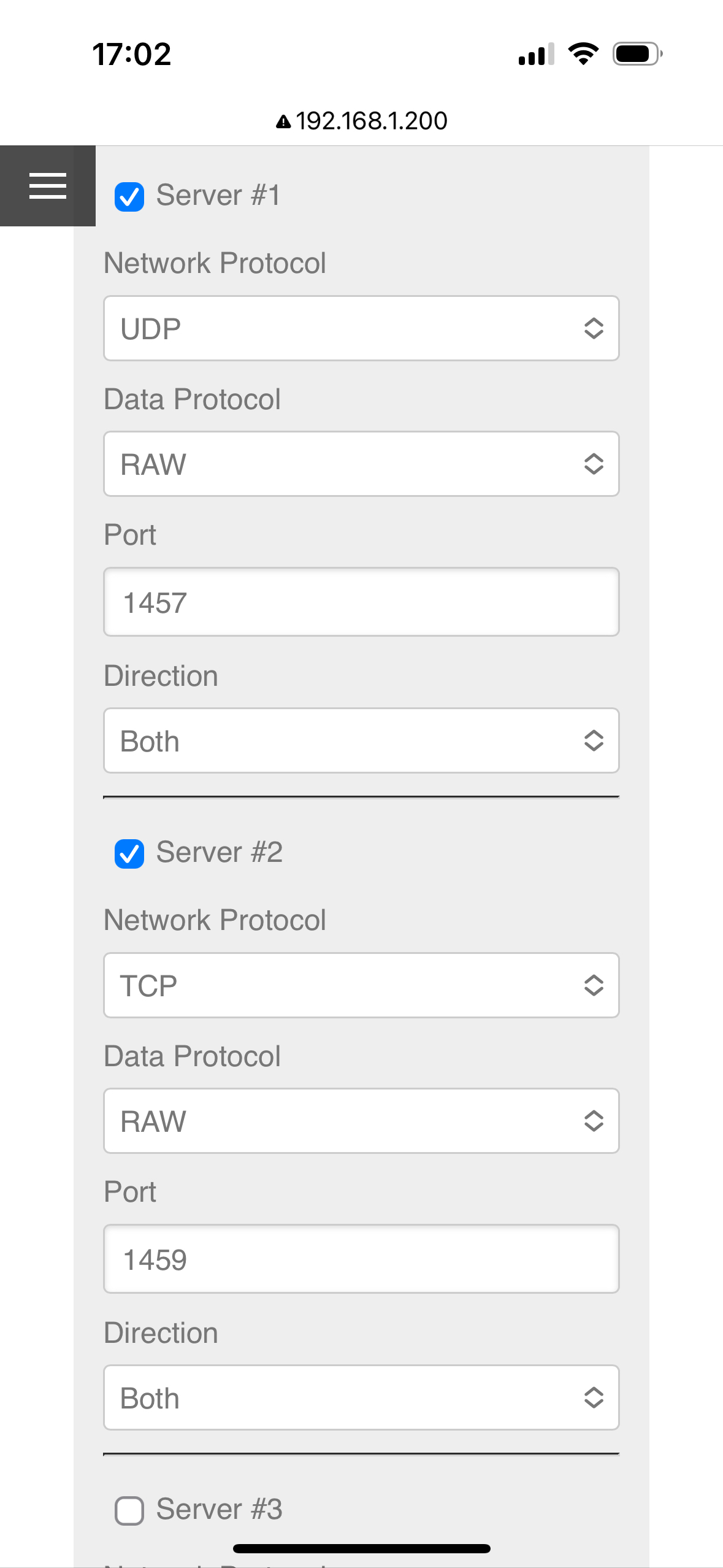The width and height of the screenshot is (723, 1568).
Task: Enable the Server #3 checkbox
Action: 129,1510
